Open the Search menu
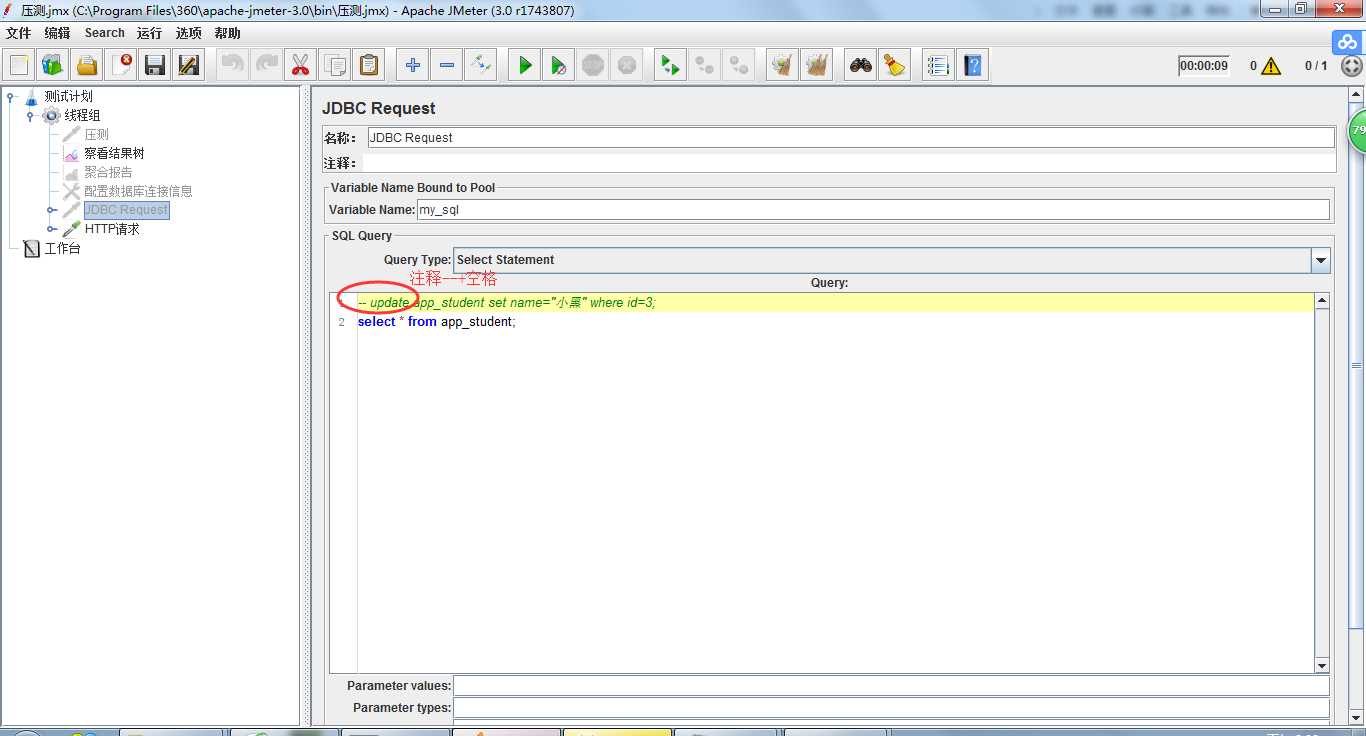1366x736 pixels. pos(104,33)
